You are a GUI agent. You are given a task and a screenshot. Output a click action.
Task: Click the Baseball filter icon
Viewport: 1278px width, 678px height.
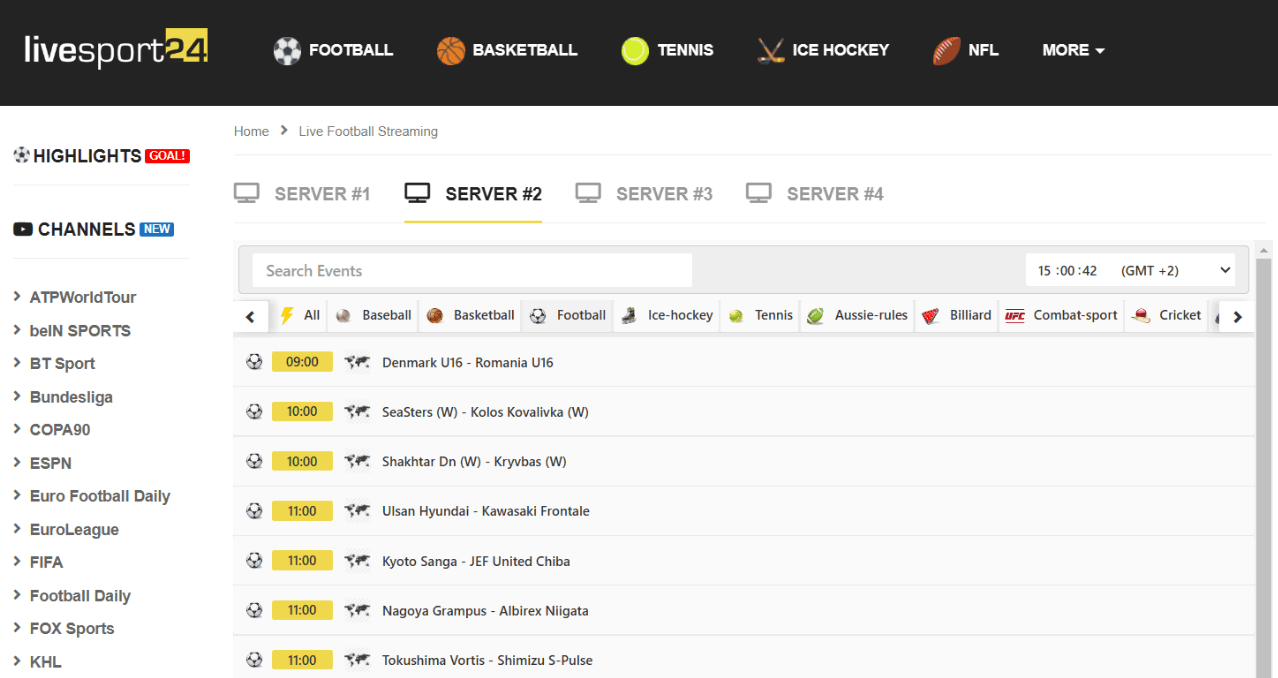[x=344, y=316]
